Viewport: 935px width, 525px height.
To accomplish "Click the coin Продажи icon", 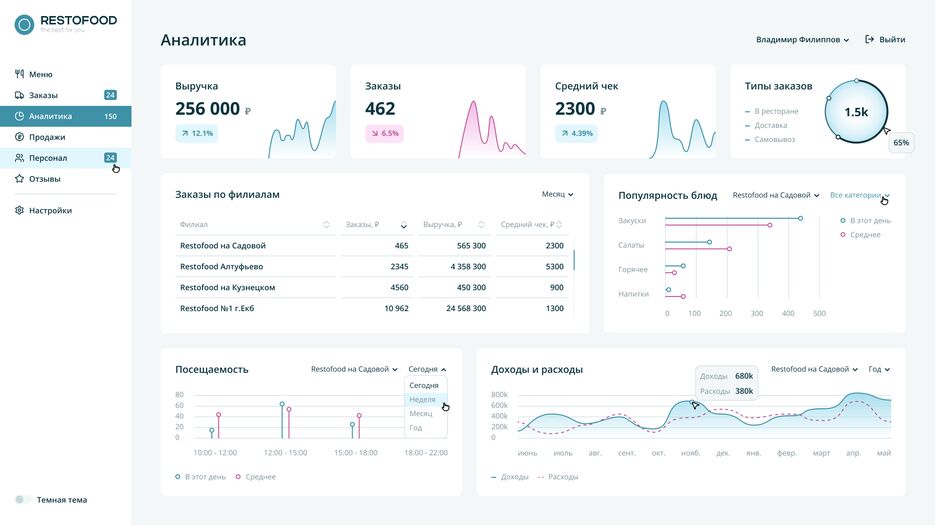I will click(x=19, y=137).
